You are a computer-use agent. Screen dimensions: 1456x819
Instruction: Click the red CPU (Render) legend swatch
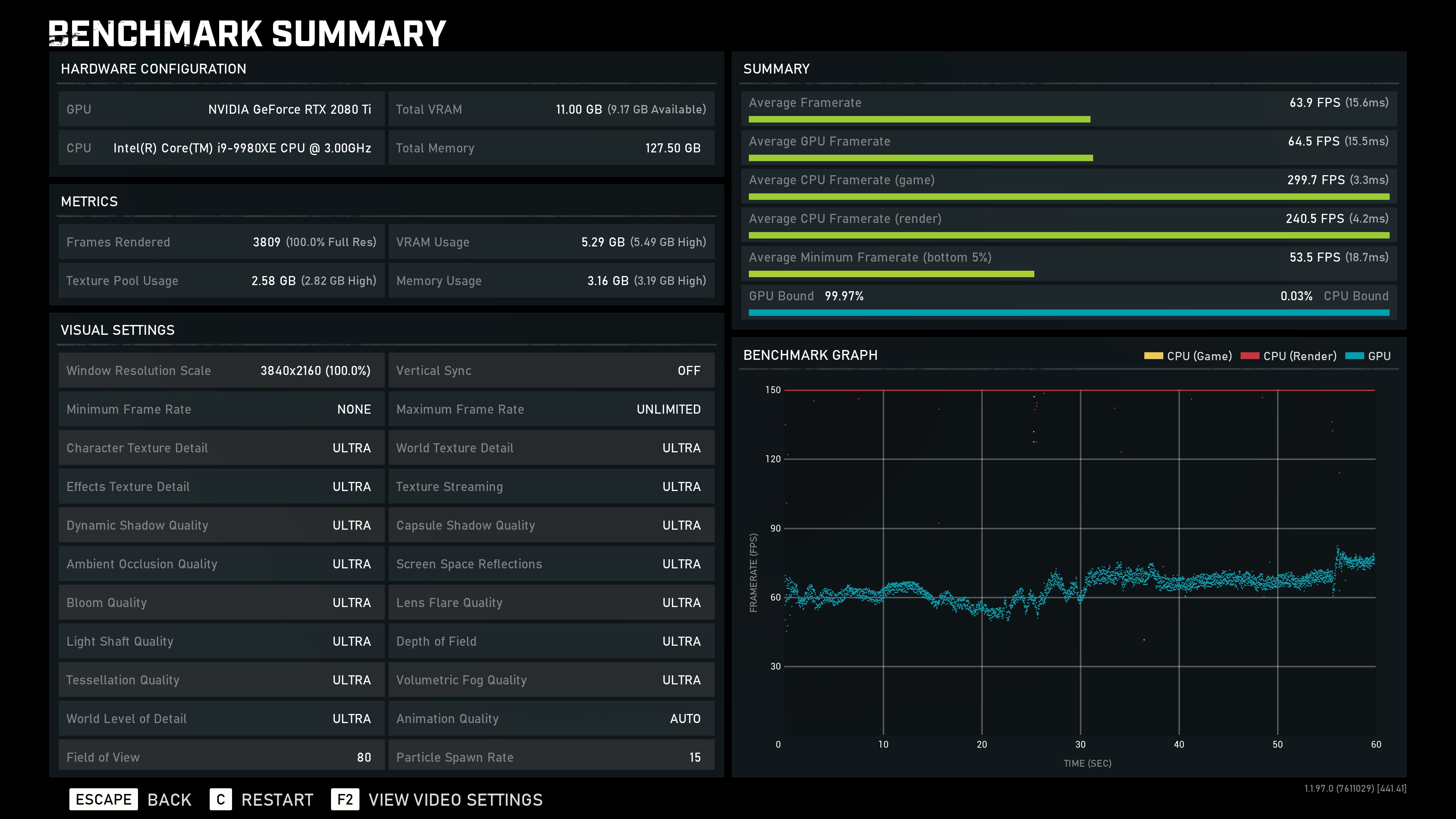point(1250,356)
